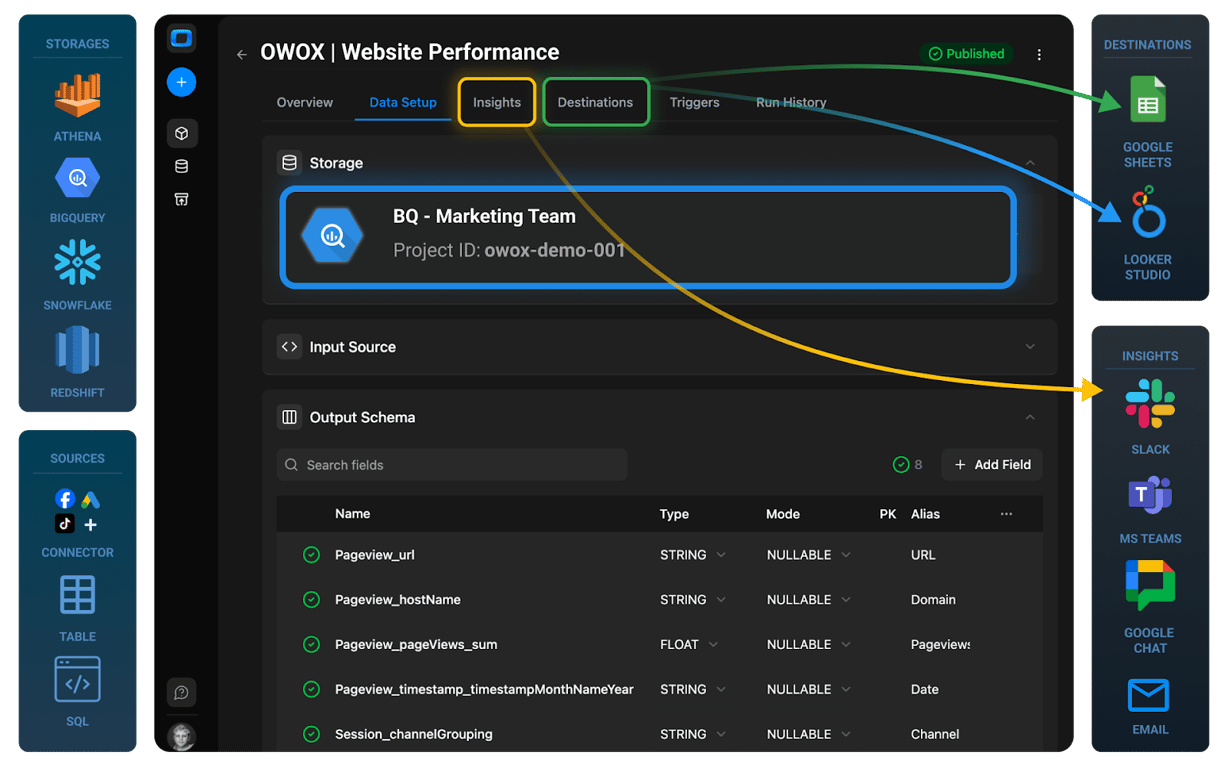
Task: Click the Published status badge
Action: point(966,54)
